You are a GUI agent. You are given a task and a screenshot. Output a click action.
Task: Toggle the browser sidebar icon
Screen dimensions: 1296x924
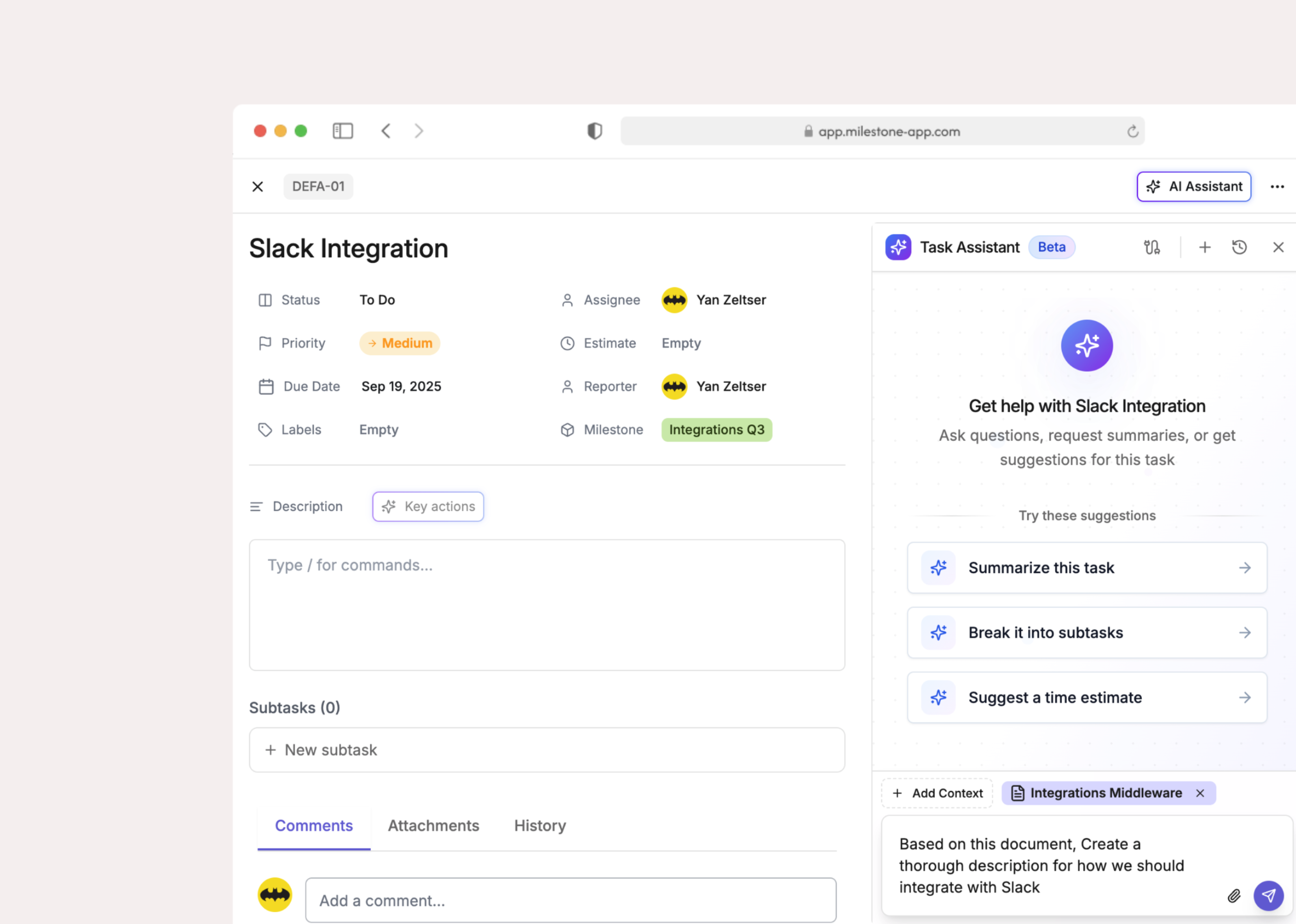coord(343,131)
